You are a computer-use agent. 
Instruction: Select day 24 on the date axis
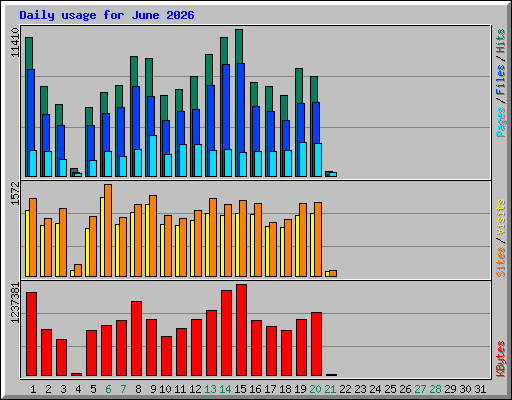click(375, 389)
